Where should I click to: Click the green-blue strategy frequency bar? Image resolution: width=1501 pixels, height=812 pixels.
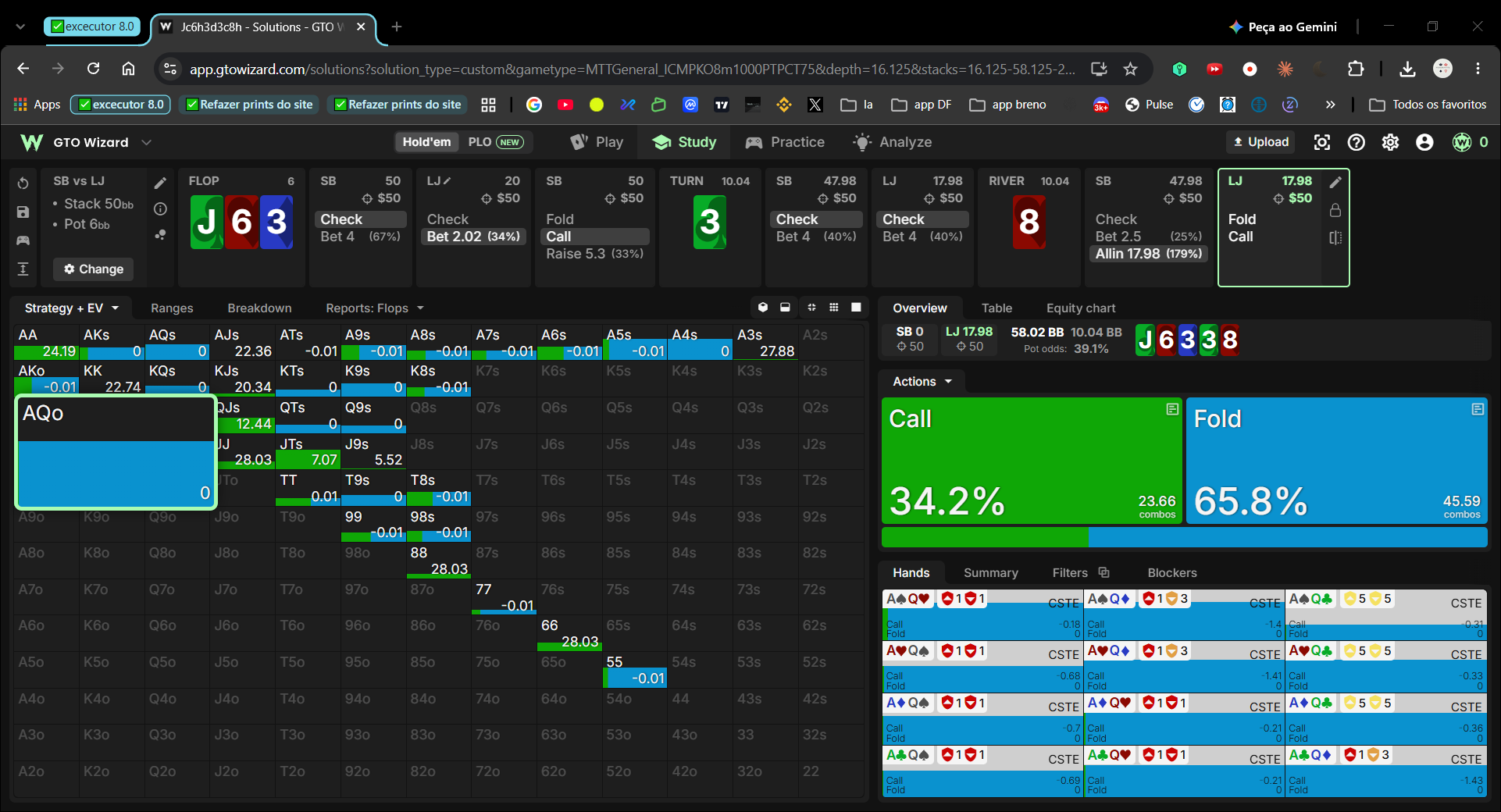click(1184, 537)
